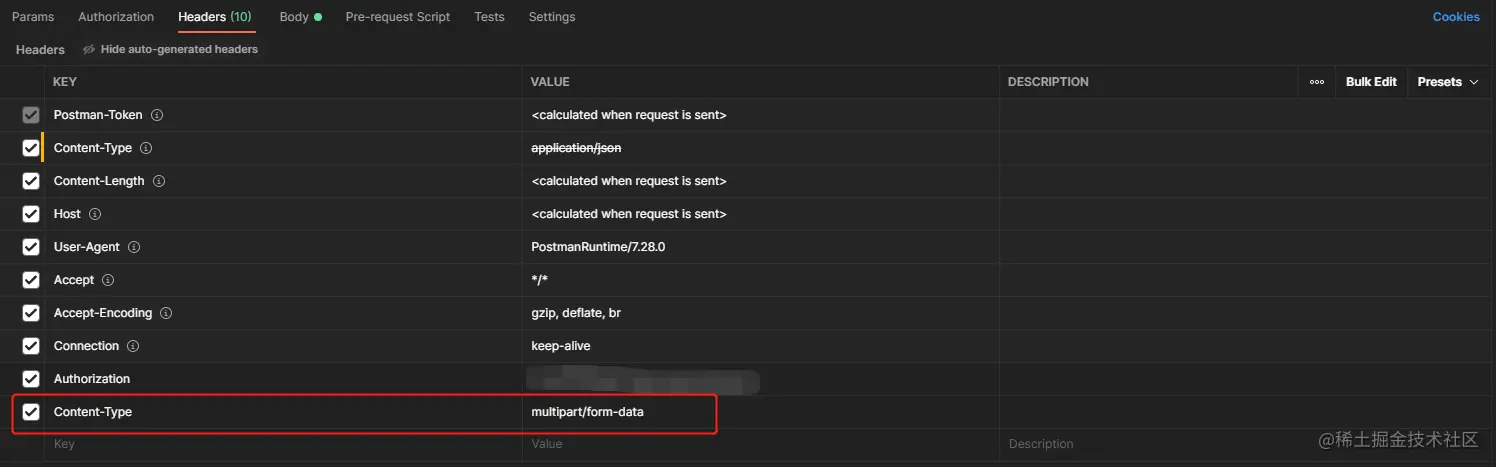This screenshot has width=1496, height=467.
Task: Click the Content-Length calculated value
Action: point(629,181)
